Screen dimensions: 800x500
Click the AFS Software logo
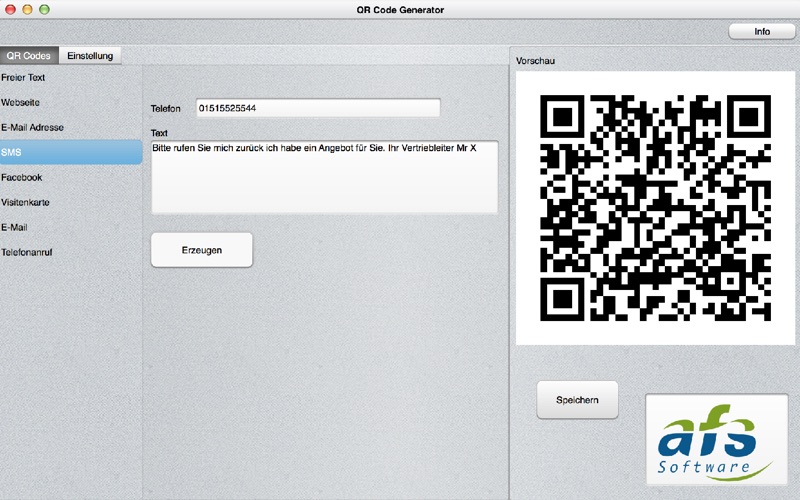click(716, 440)
